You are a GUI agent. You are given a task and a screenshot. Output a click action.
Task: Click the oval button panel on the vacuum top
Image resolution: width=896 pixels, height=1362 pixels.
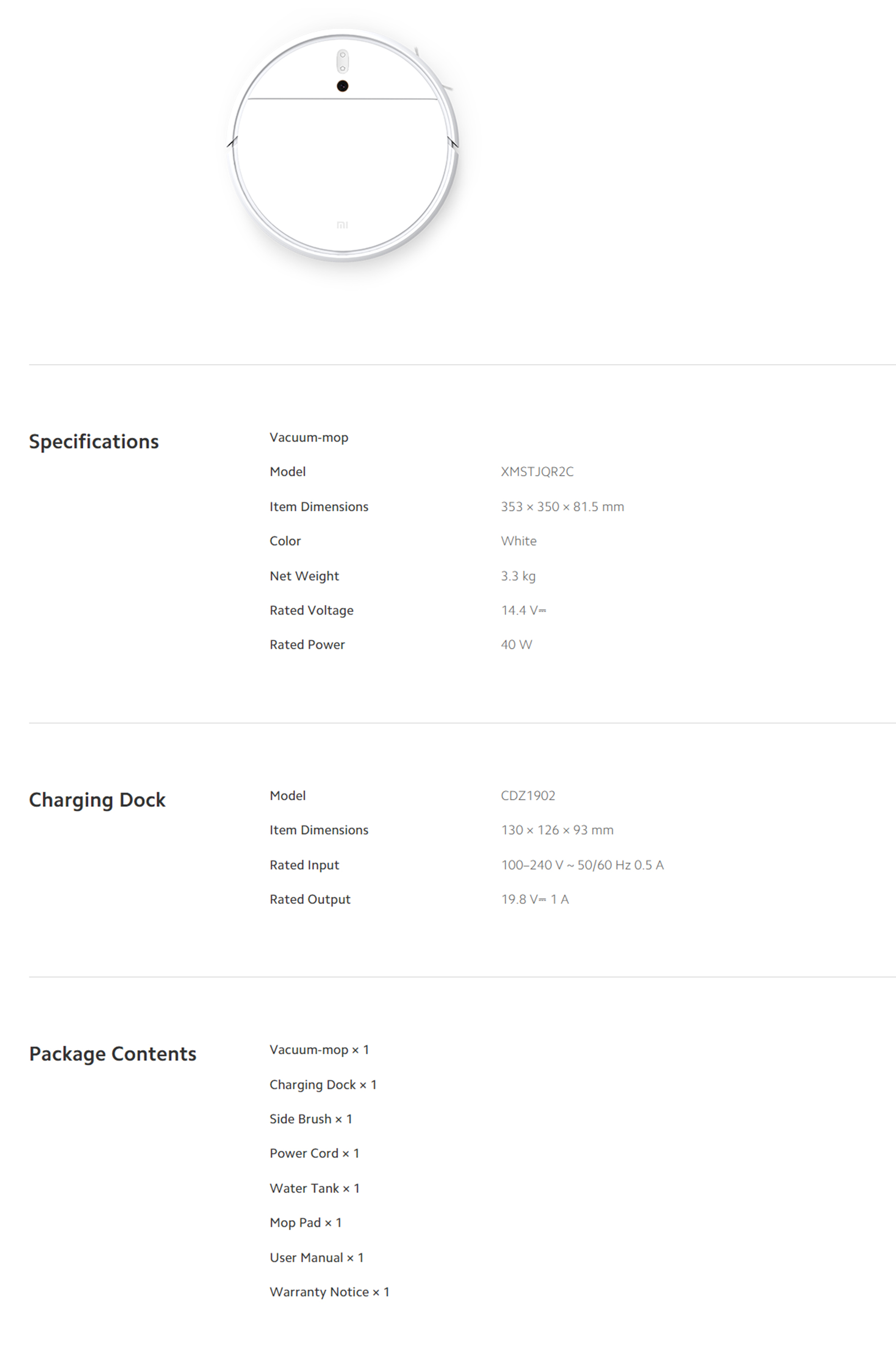342,61
